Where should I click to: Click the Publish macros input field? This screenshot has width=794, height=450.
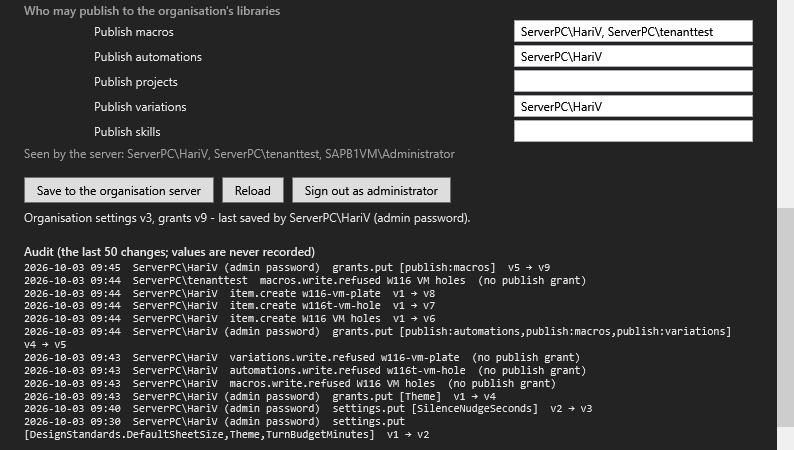pos(633,31)
